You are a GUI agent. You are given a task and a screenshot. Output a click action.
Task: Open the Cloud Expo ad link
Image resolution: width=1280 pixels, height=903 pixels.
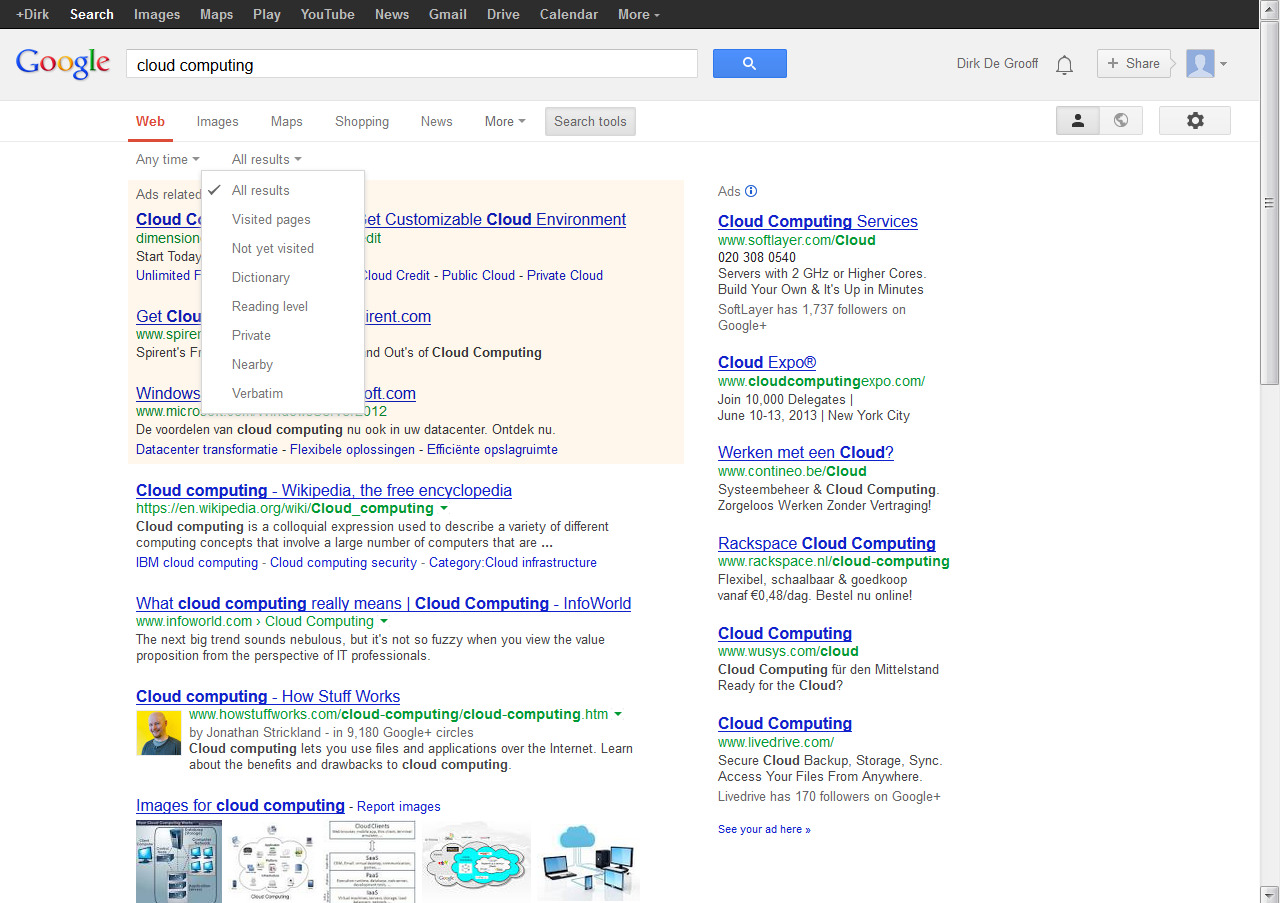767,362
